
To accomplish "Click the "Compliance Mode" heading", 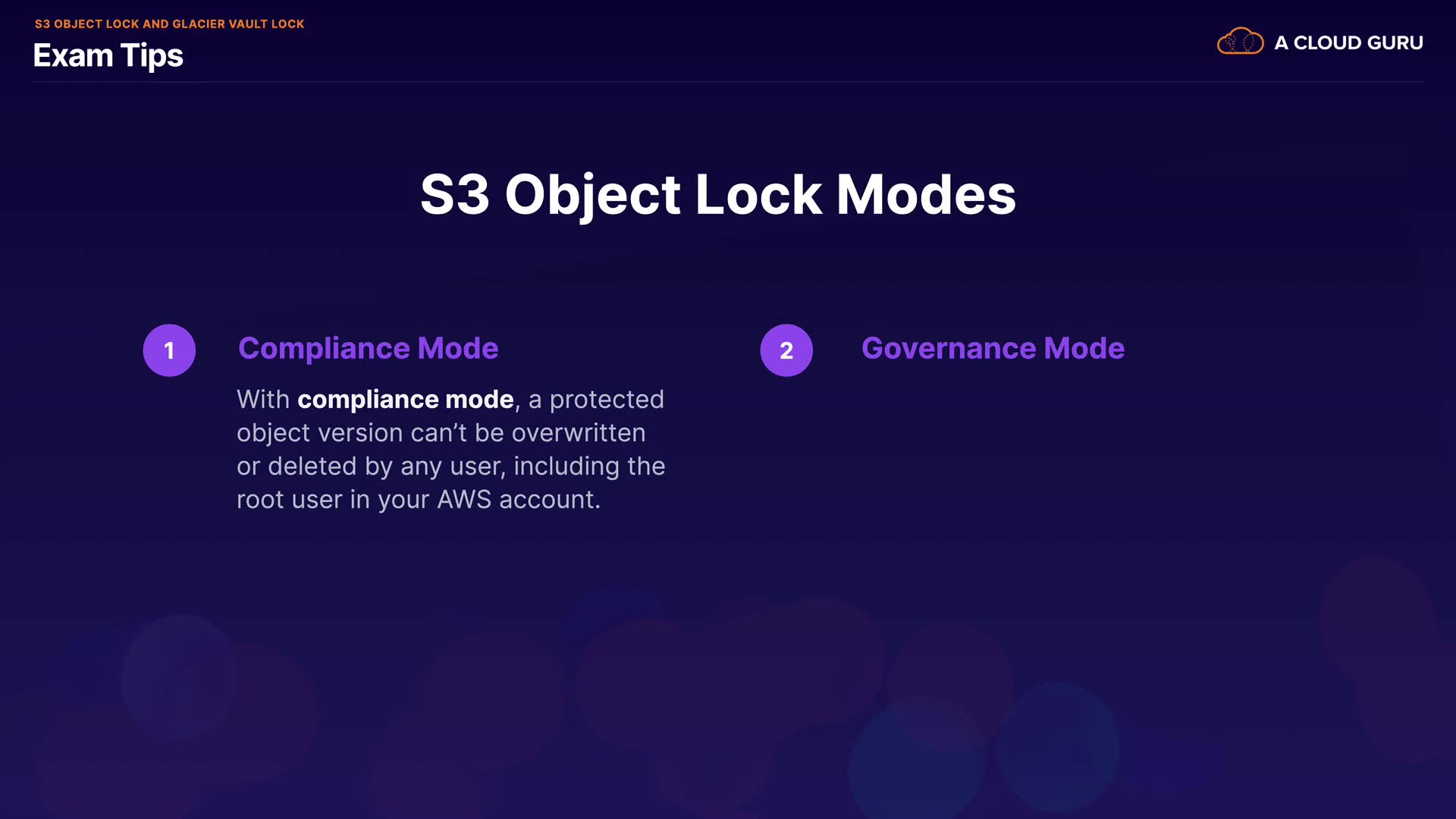I will 368,348.
